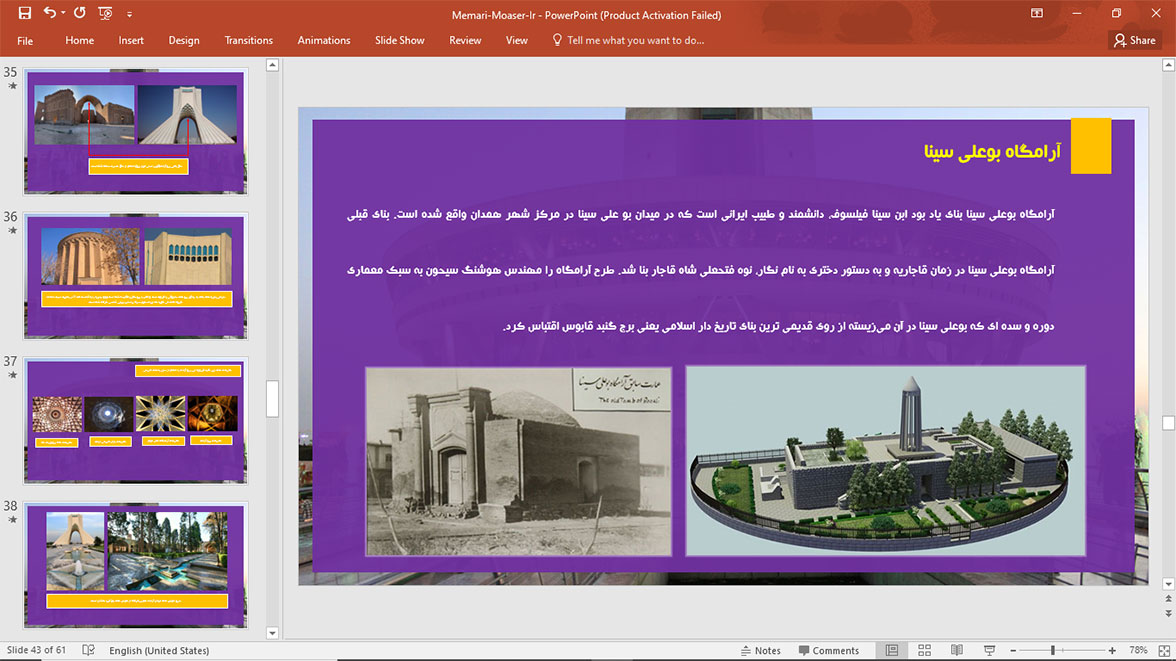The height and width of the screenshot is (661, 1176).
Task: Open the Transitions tab
Action: (x=248, y=40)
